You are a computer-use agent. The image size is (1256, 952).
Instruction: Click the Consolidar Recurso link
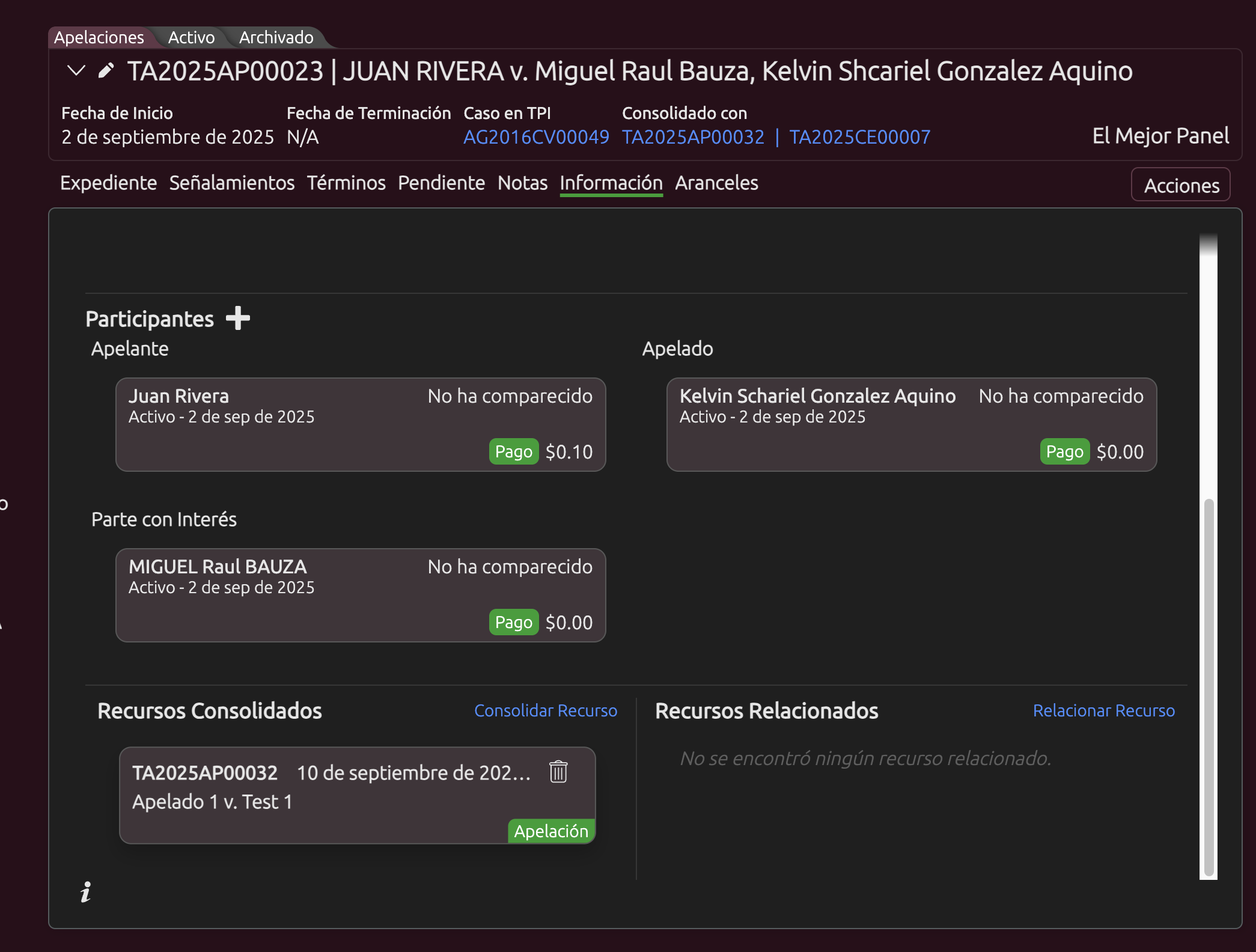click(x=545, y=710)
